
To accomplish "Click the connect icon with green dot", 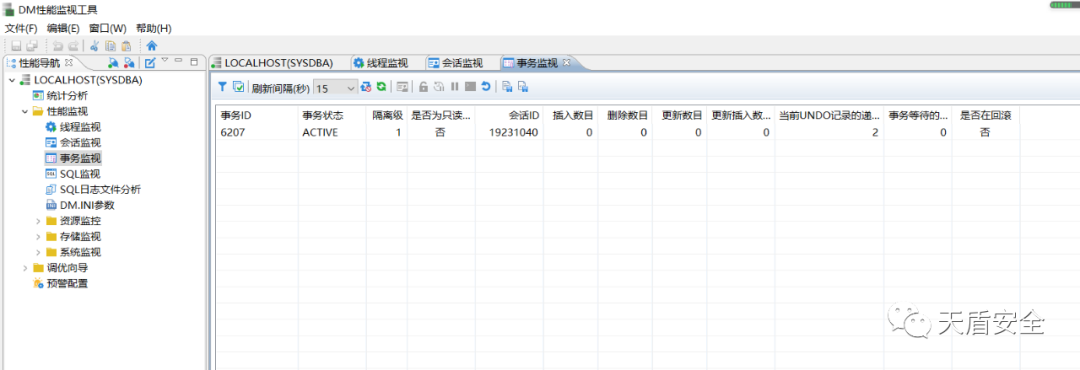I will [x=114, y=63].
